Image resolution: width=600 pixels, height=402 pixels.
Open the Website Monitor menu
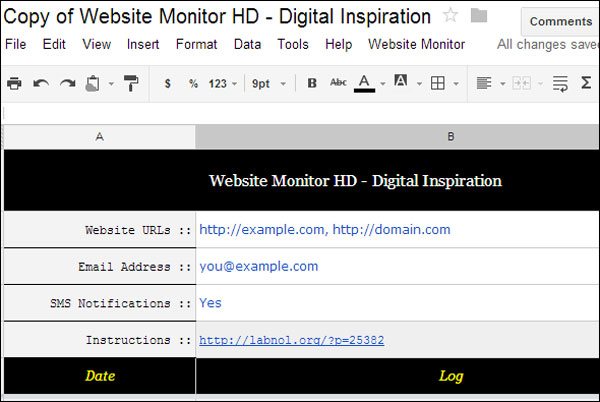tap(416, 44)
